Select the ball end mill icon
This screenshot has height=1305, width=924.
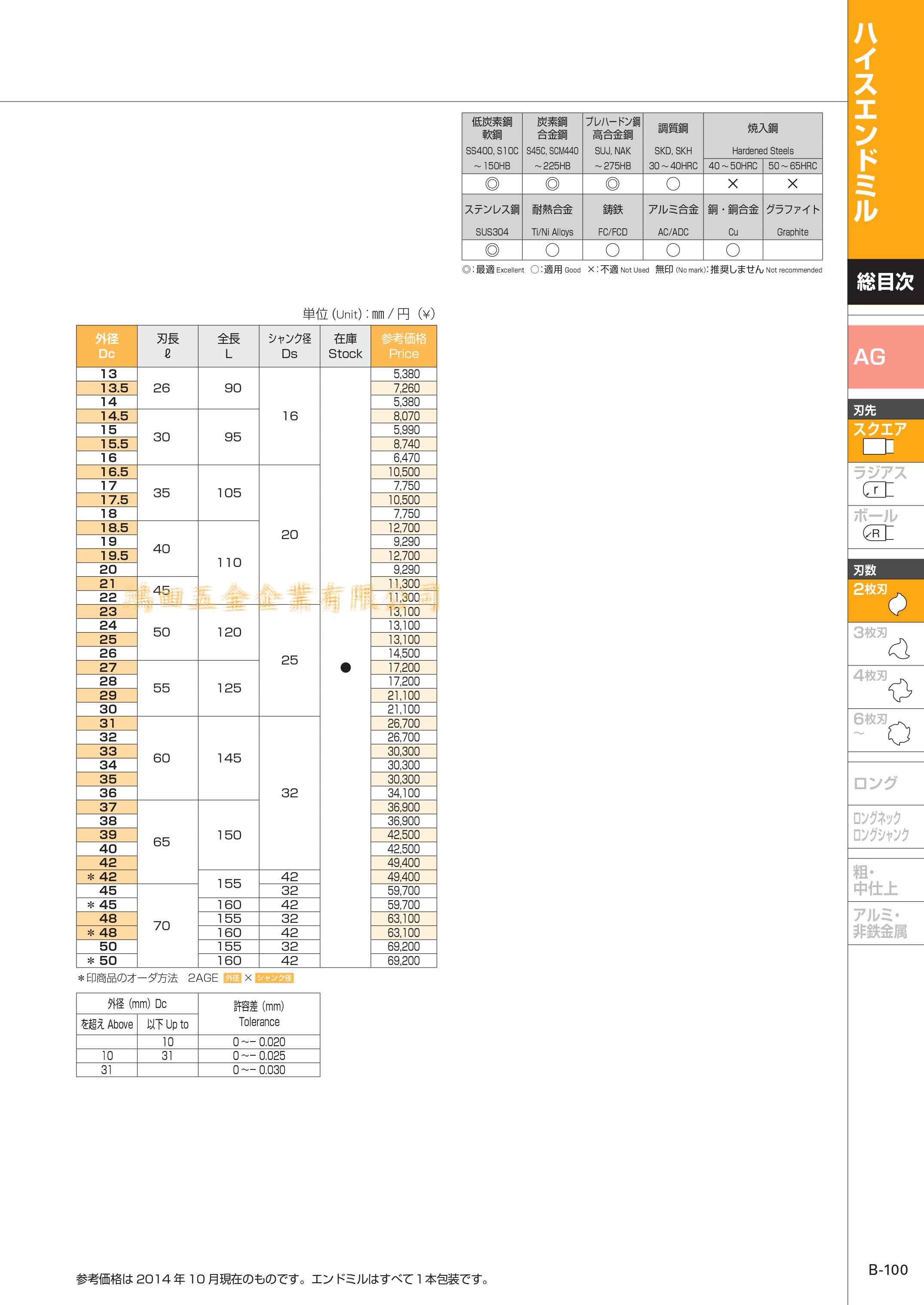pos(878,533)
